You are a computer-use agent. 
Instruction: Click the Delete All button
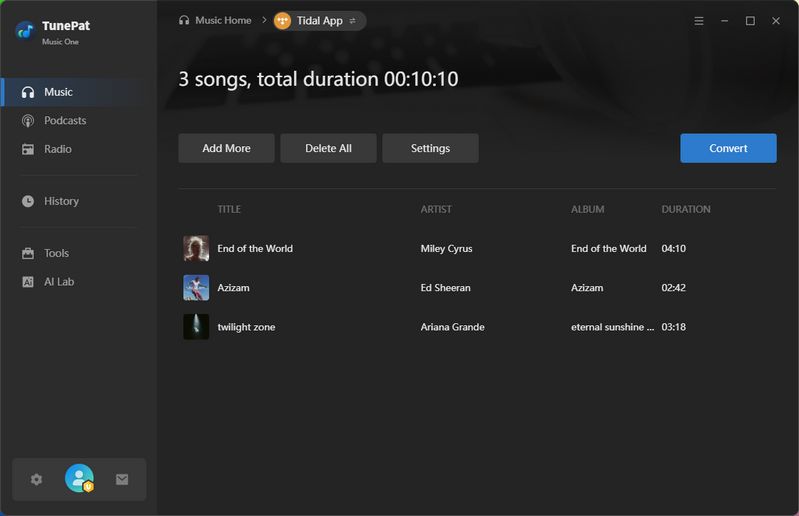[328, 148]
